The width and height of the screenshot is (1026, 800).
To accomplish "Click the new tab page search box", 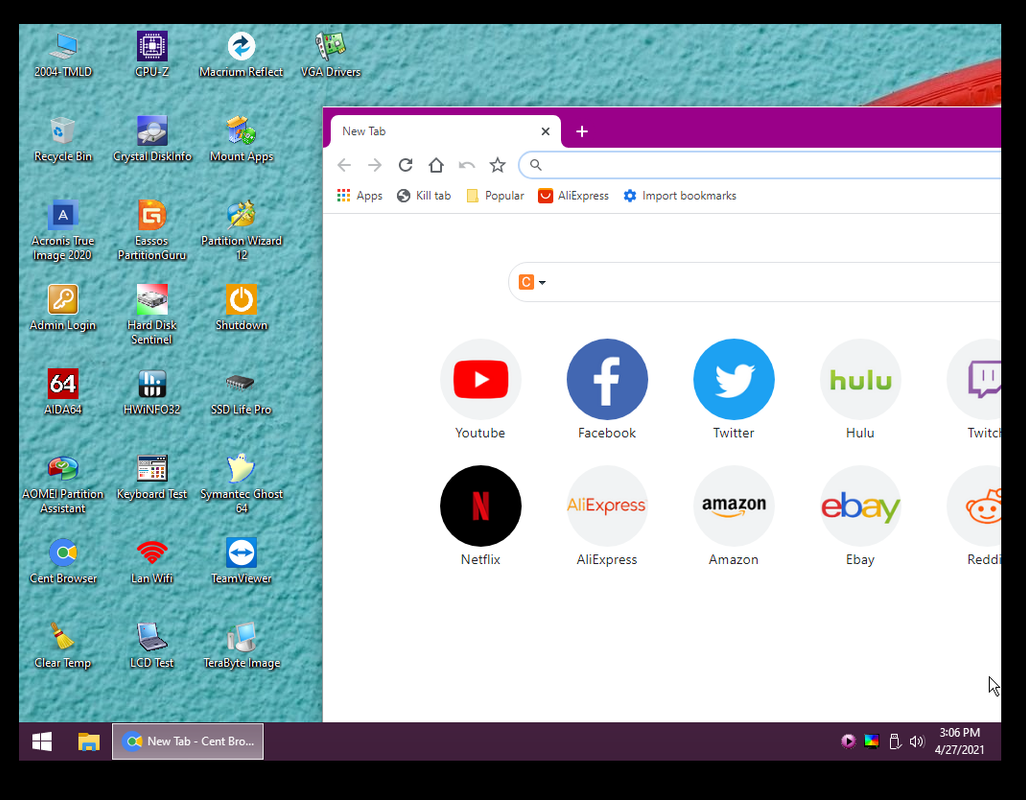I will (x=754, y=282).
